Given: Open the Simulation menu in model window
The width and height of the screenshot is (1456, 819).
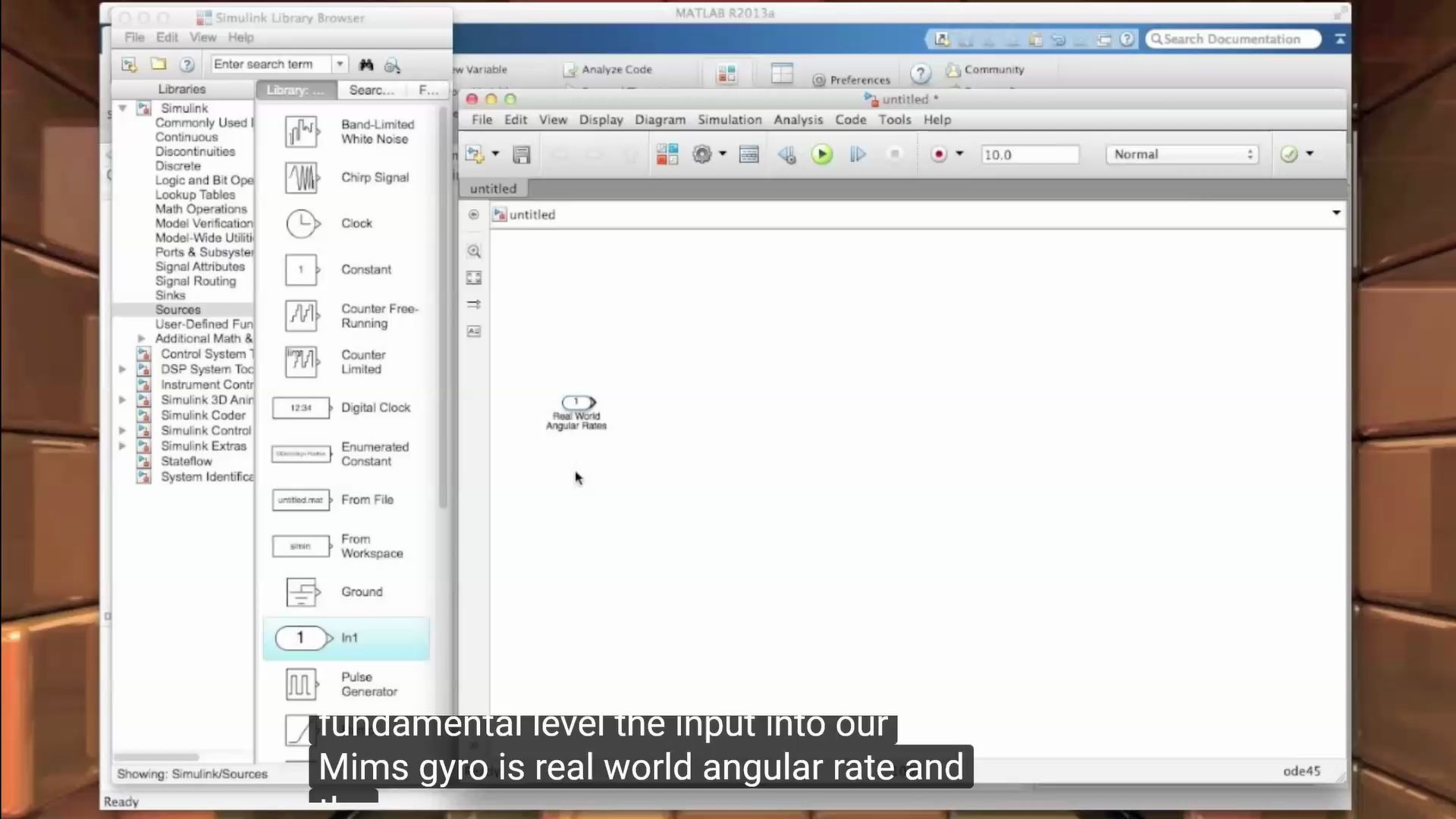Looking at the screenshot, I should pos(730,120).
